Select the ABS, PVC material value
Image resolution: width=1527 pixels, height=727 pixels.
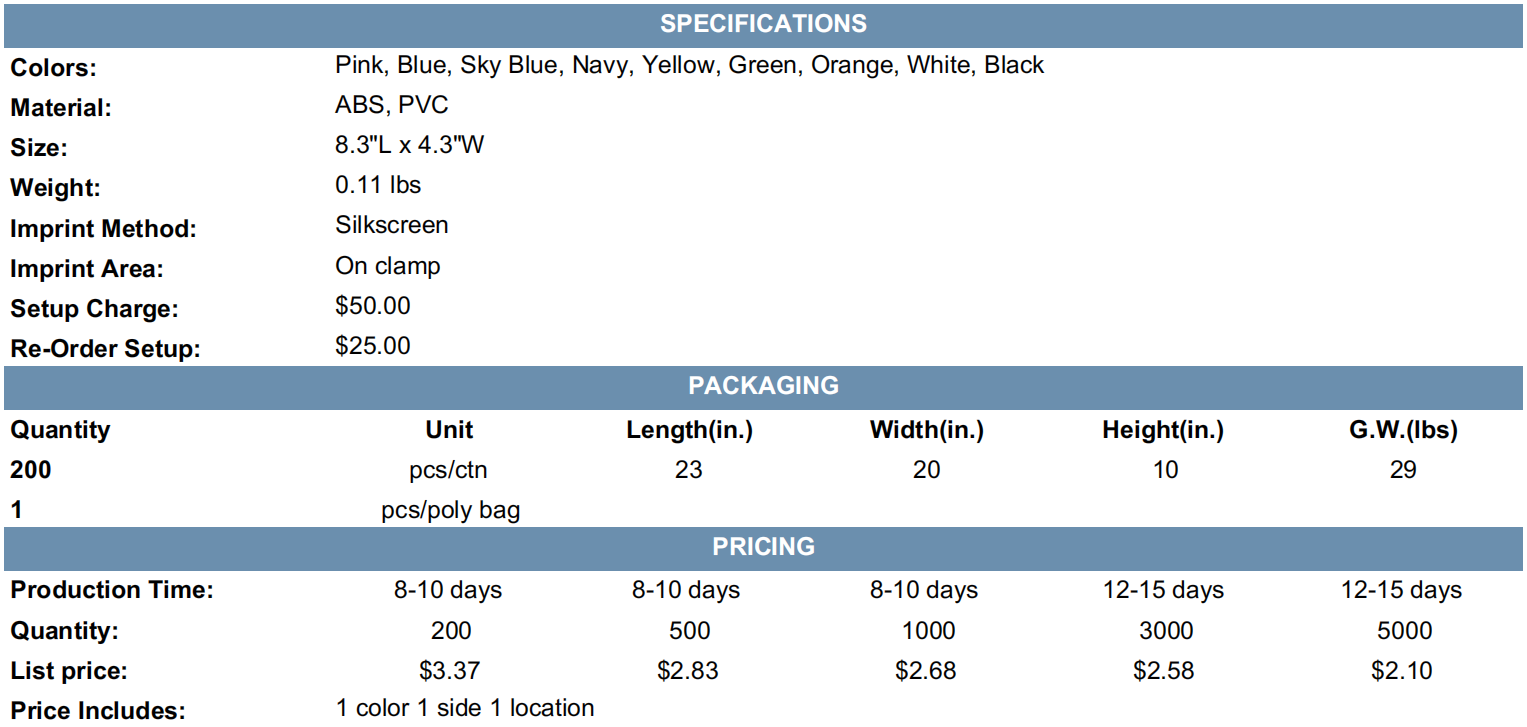pyautogui.click(x=392, y=106)
